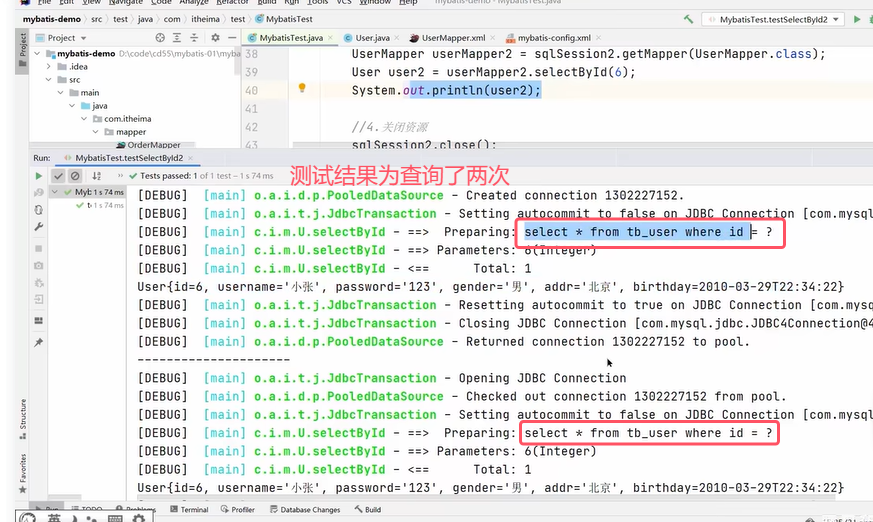873x522 pixels.
Task: Switch to the User.java tab
Action: click(372, 38)
